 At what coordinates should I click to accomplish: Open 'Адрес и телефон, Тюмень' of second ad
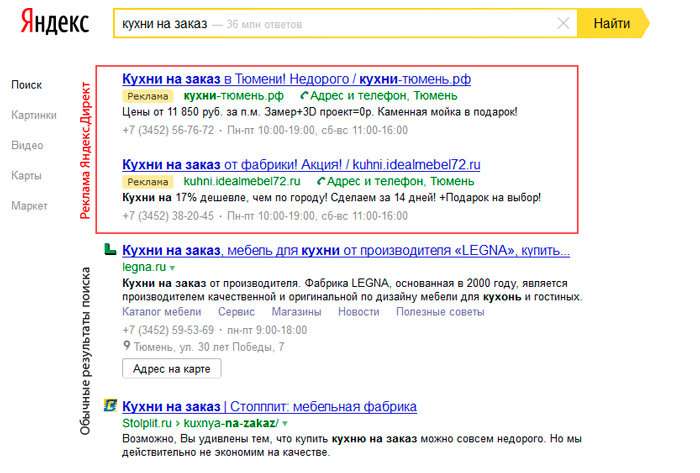tap(400, 181)
